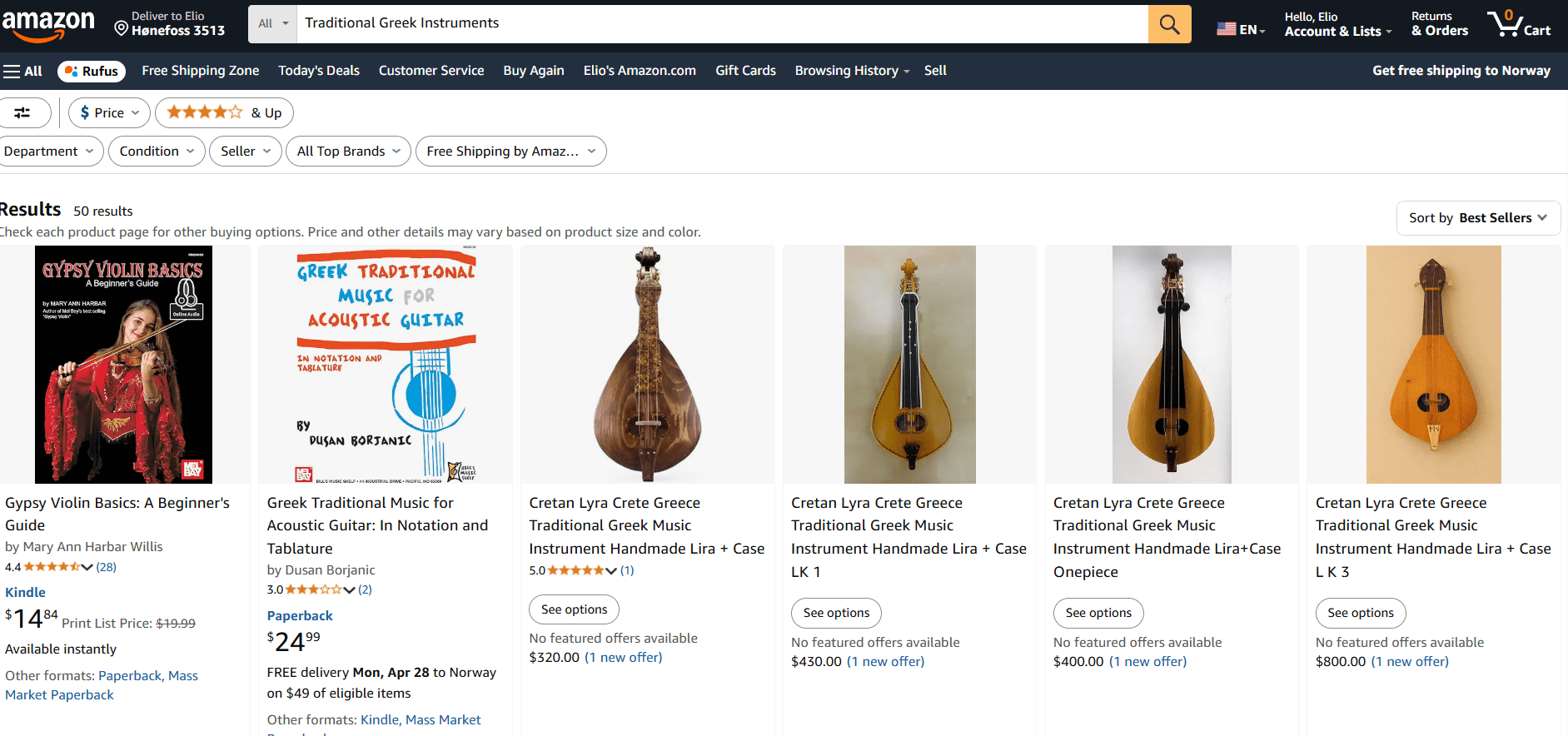The image size is (1568, 736).
Task: Click the search magnifier button
Action: pos(1169,23)
